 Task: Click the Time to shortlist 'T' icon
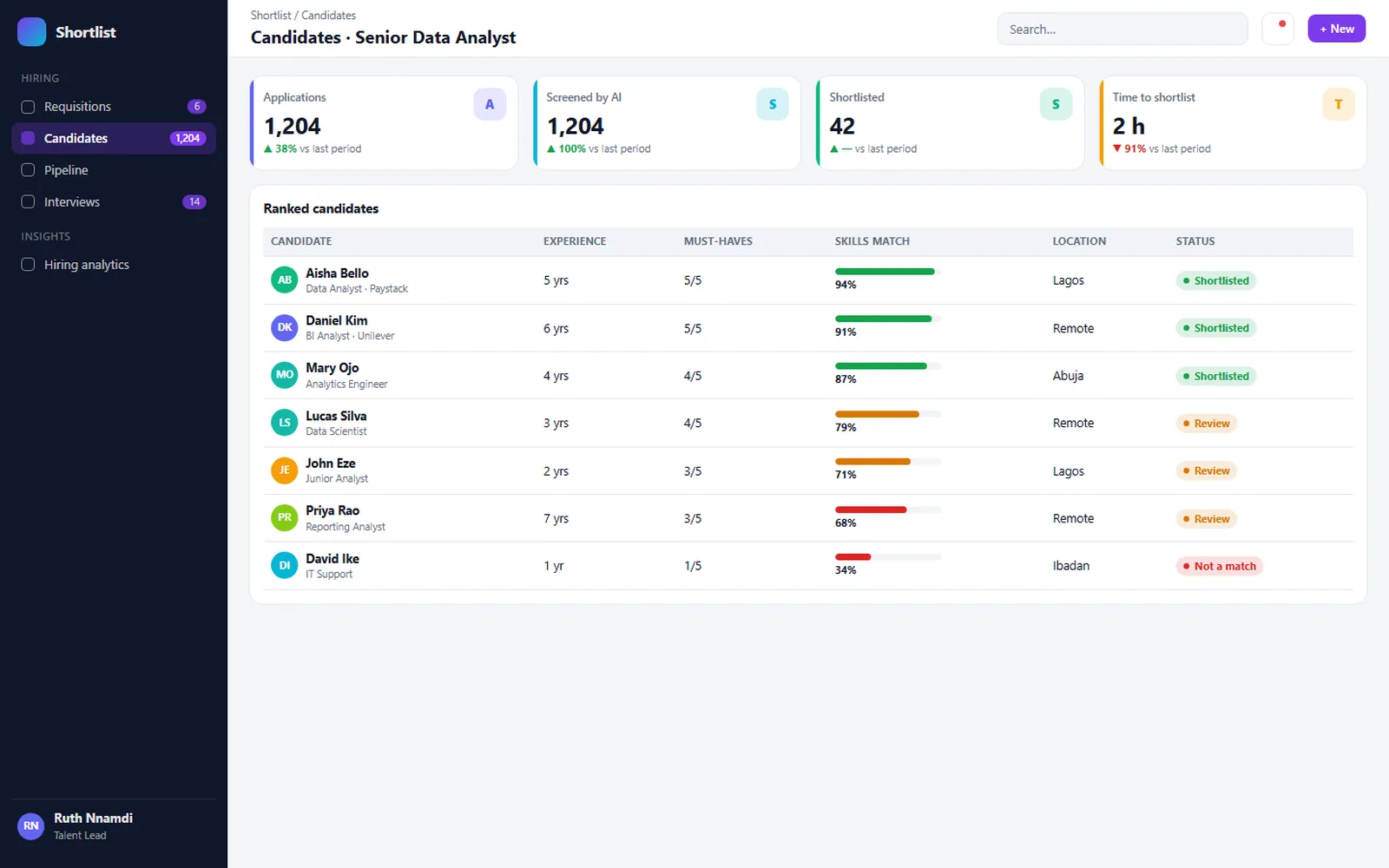(1339, 104)
